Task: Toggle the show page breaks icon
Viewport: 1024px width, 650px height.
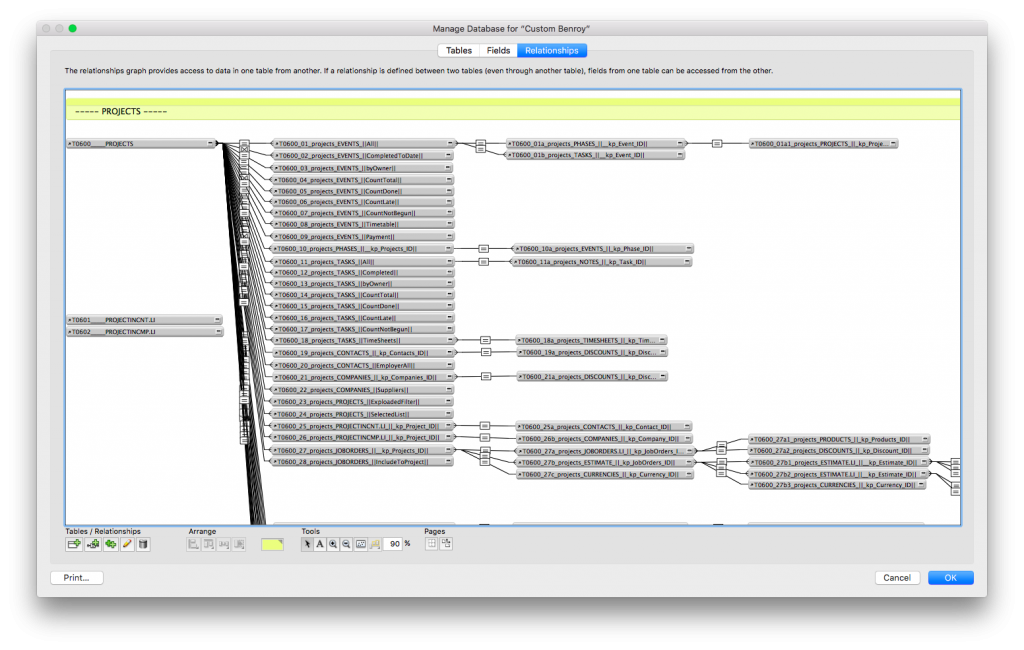Action: [432, 544]
